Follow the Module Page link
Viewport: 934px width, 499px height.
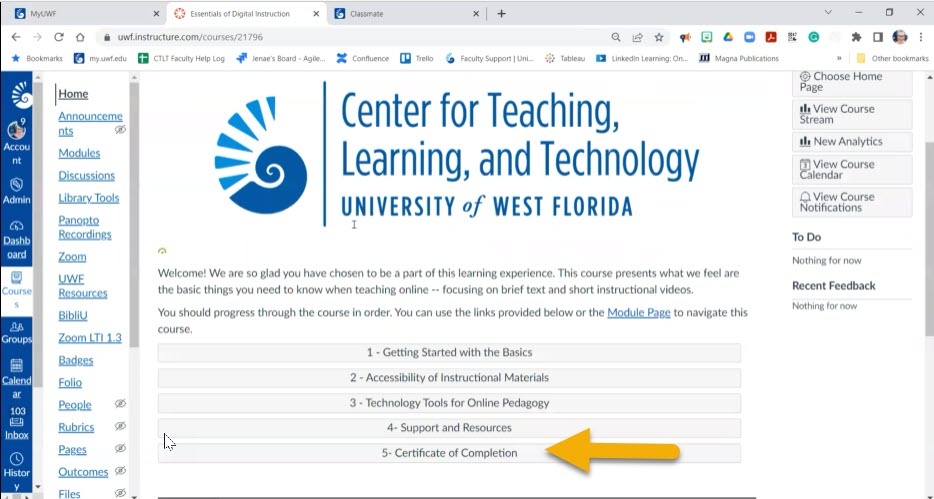point(639,312)
